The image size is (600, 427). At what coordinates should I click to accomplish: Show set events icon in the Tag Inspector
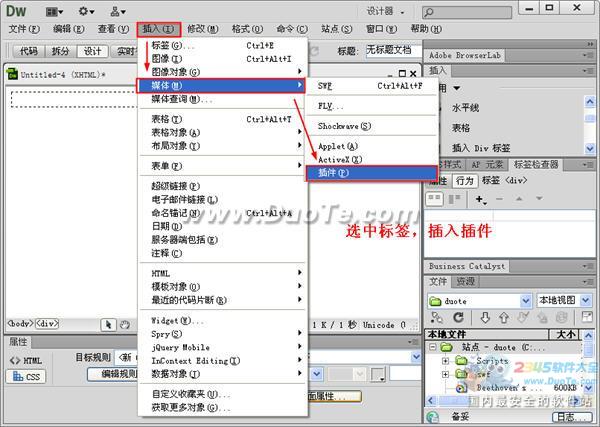[x=435, y=199]
